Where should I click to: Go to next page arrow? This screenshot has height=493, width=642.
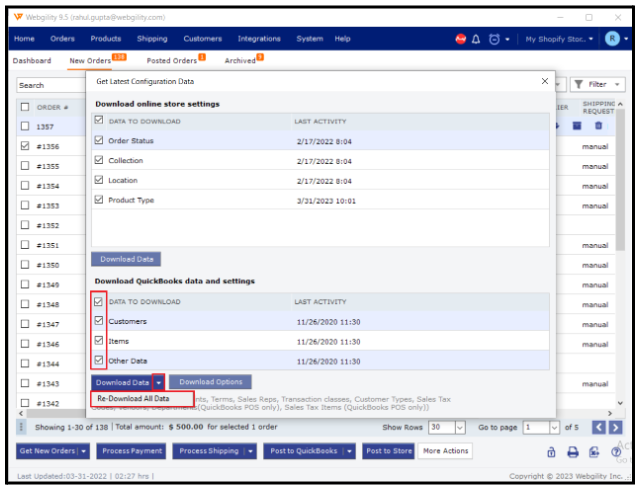tap(615, 427)
